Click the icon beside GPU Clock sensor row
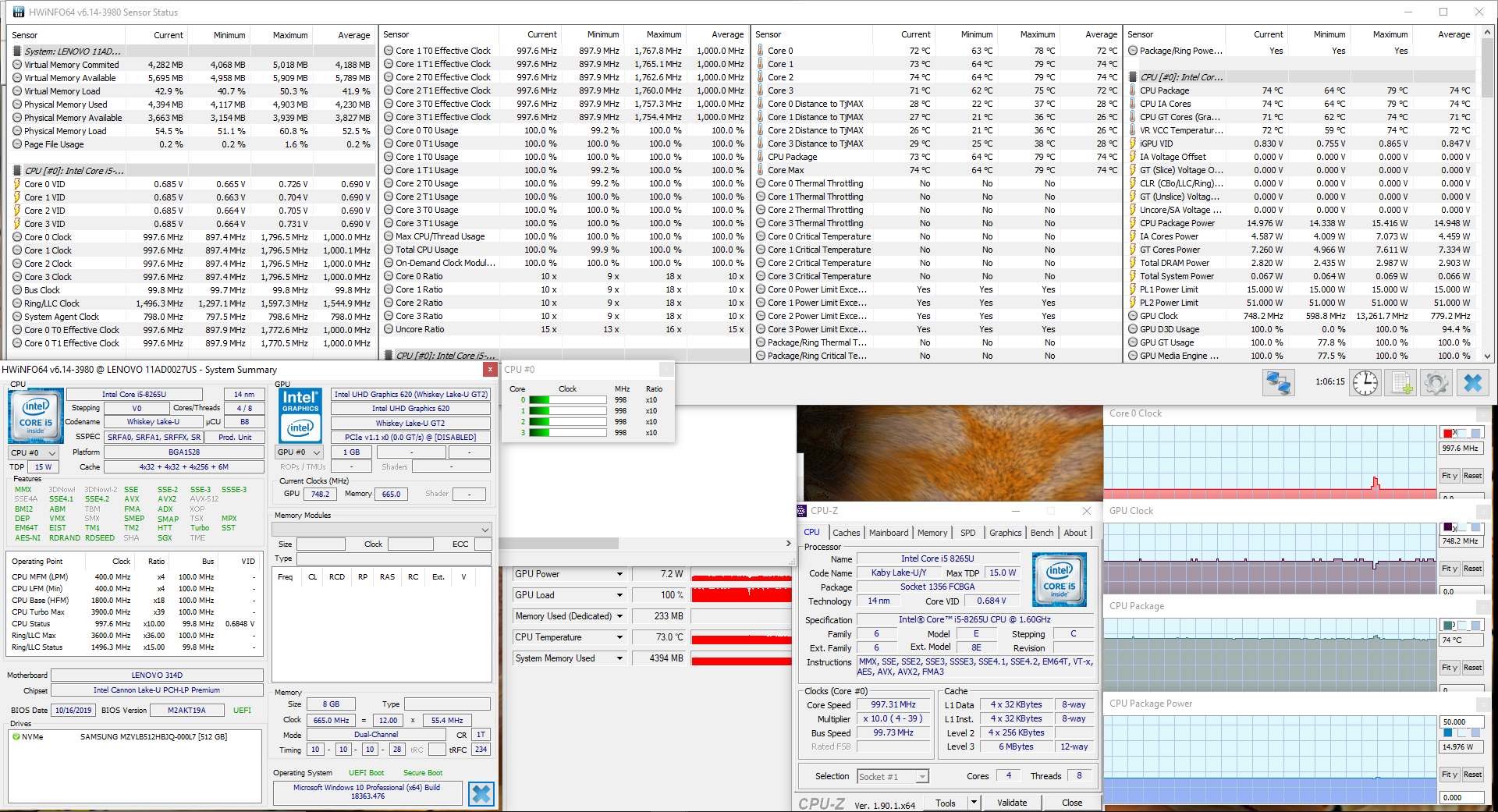This screenshot has width=1498, height=812. click(1133, 316)
